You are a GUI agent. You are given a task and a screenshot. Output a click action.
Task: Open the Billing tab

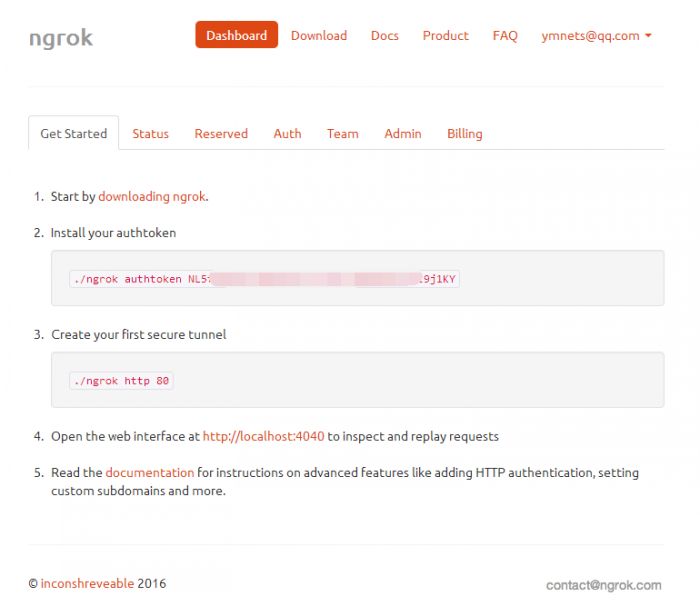click(464, 133)
